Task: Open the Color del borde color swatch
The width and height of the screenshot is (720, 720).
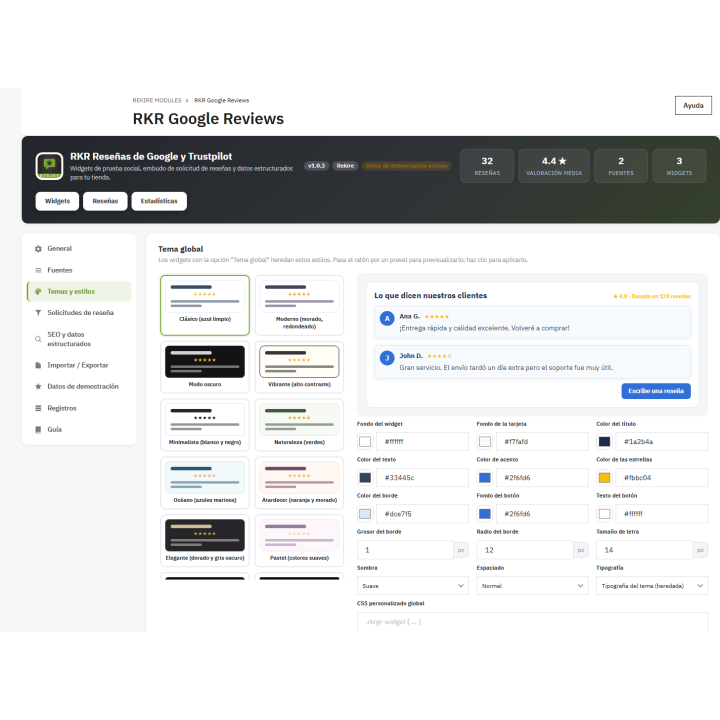Action: [x=365, y=513]
